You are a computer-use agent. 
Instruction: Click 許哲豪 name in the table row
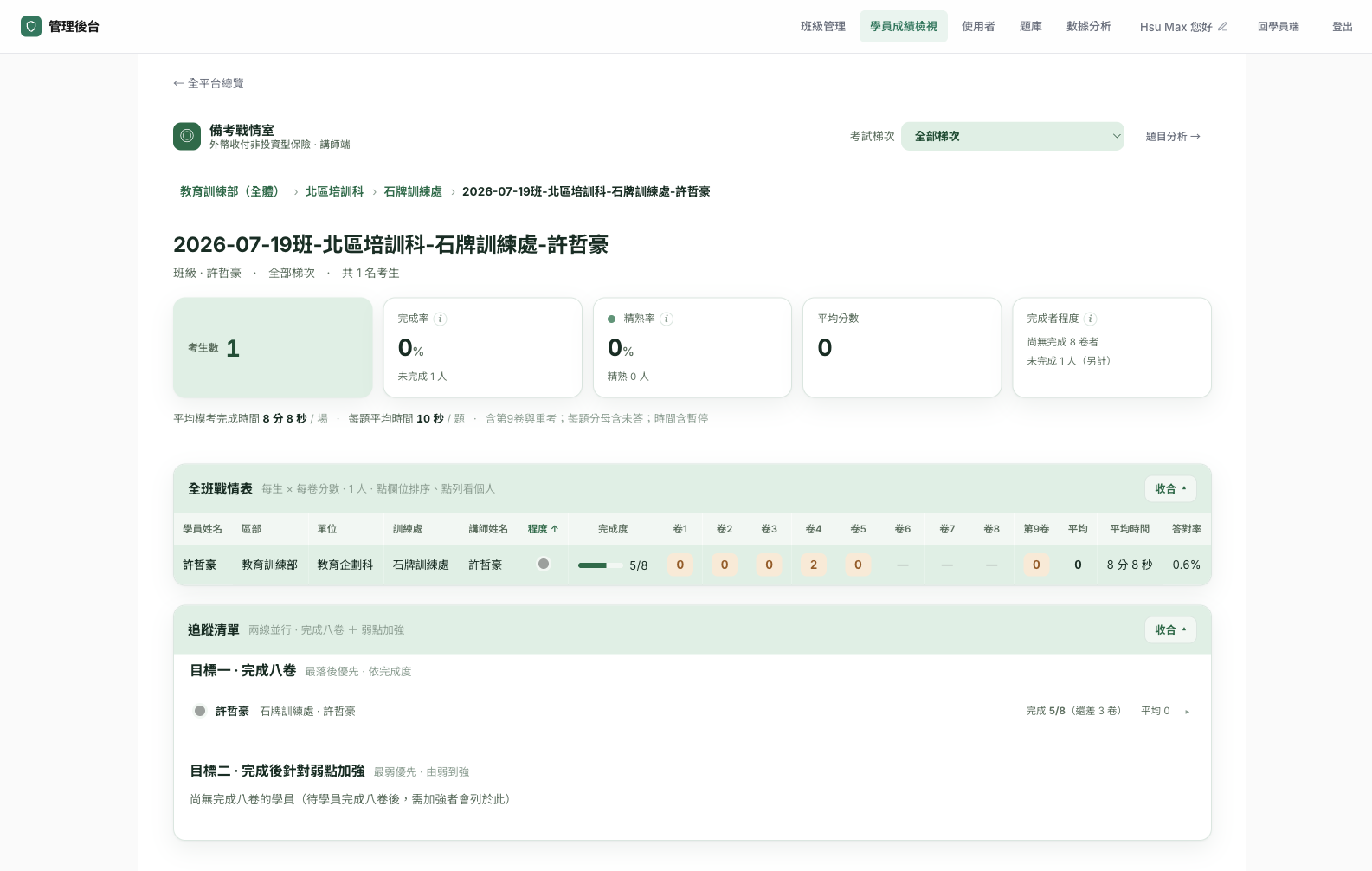(x=199, y=565)
